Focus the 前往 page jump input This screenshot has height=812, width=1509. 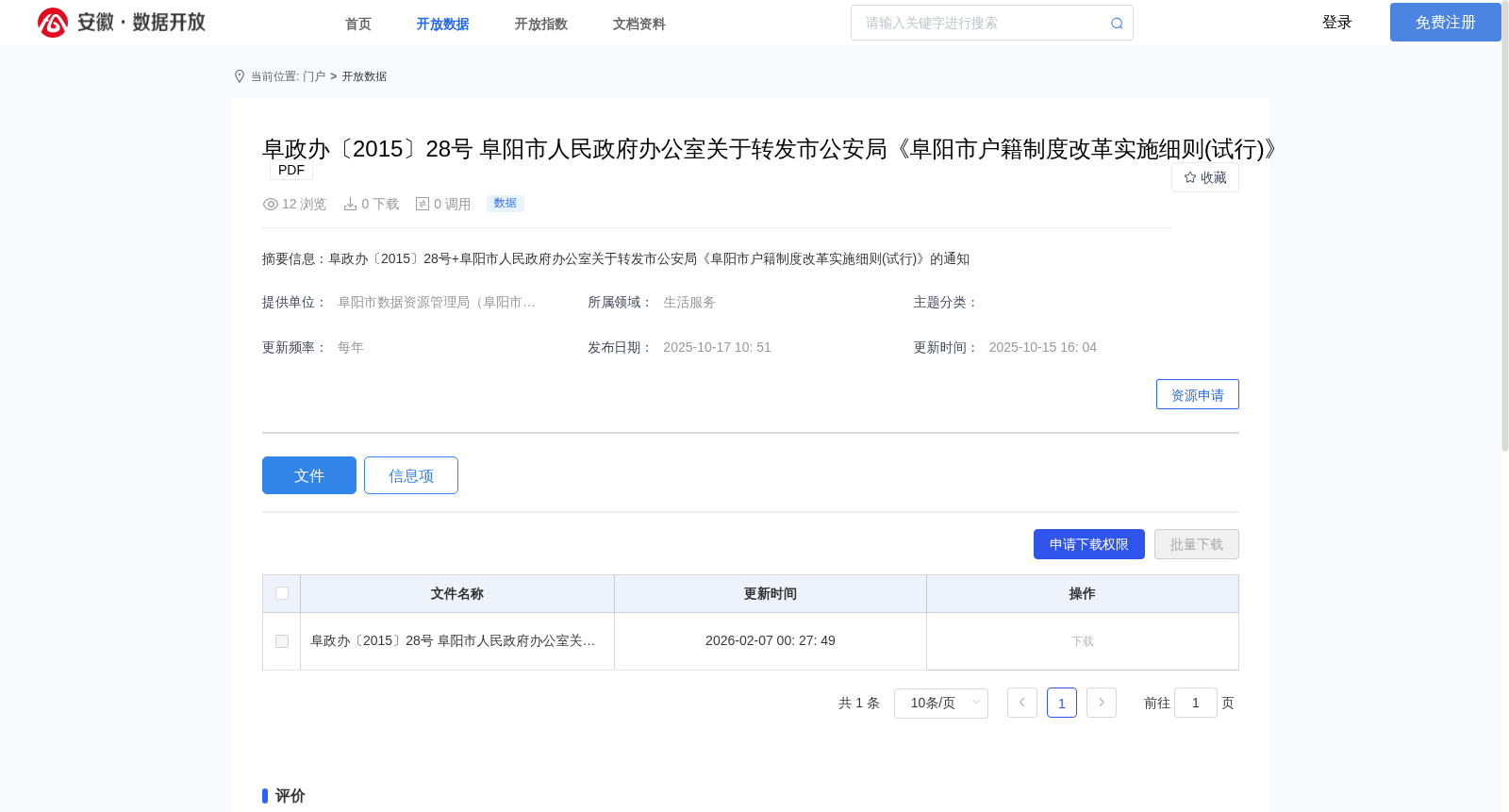(1196, 703)
